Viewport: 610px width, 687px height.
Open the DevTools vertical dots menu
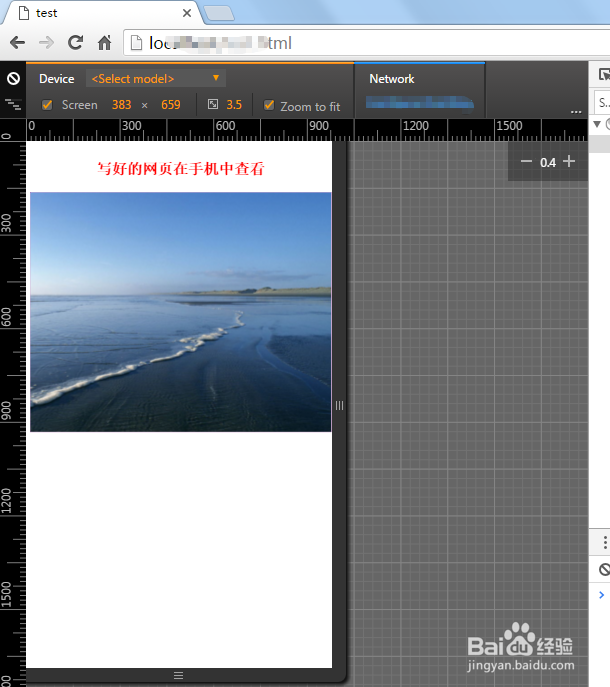605,542
